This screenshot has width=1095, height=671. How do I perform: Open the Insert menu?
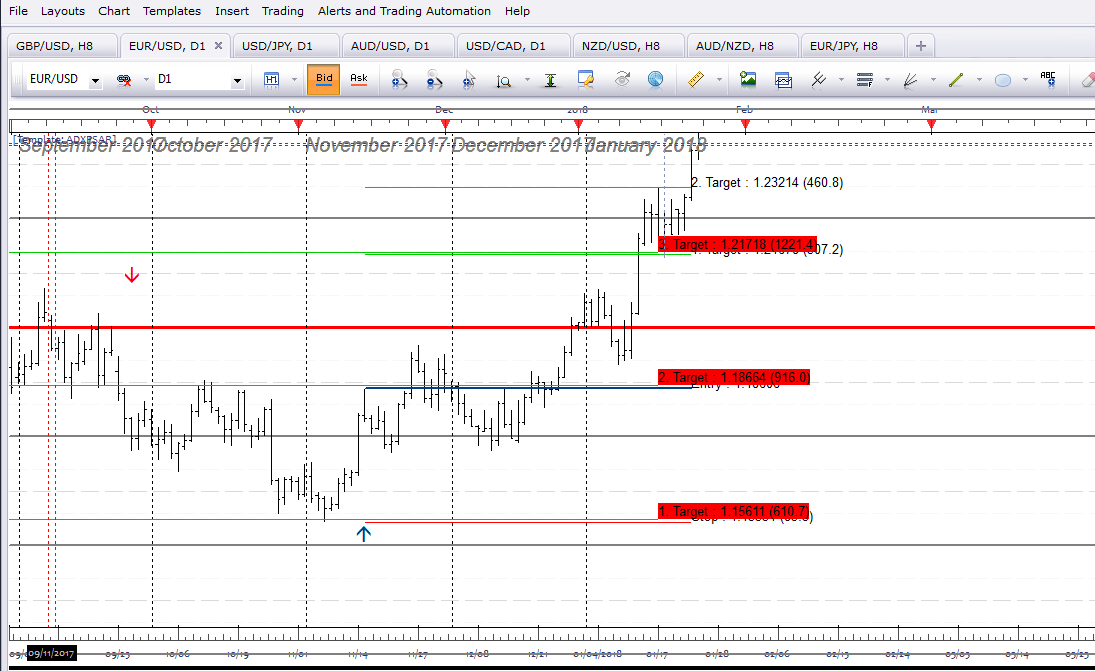(232, 11)
